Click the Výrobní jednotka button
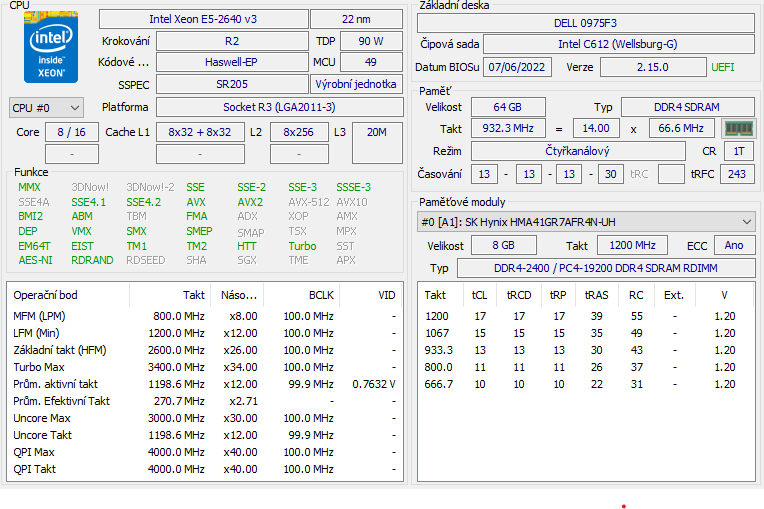The height and width of the screenshot is (509, 764). (x=356, y=84)
